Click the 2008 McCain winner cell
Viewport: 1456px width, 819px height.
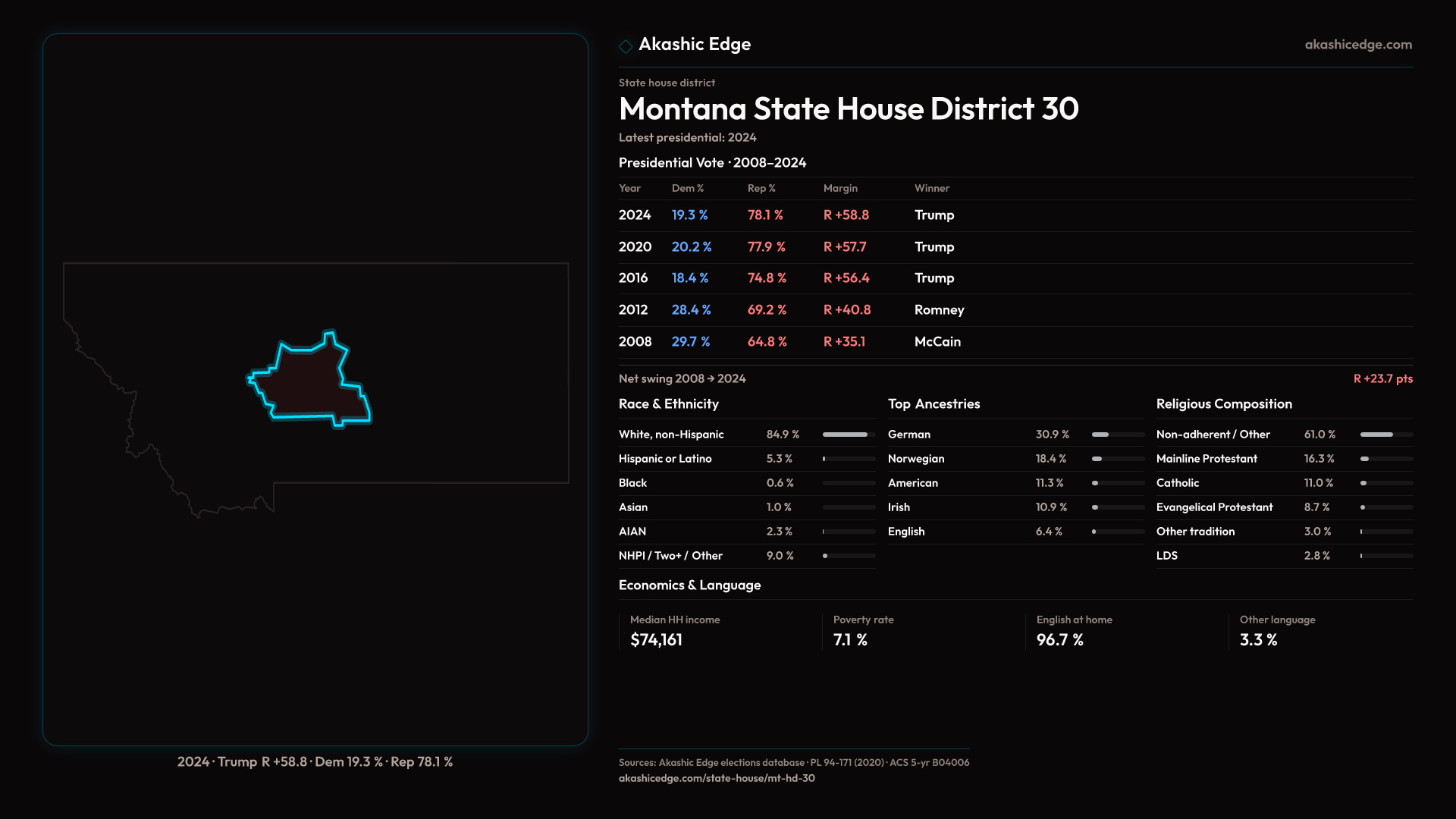(937, 342)
